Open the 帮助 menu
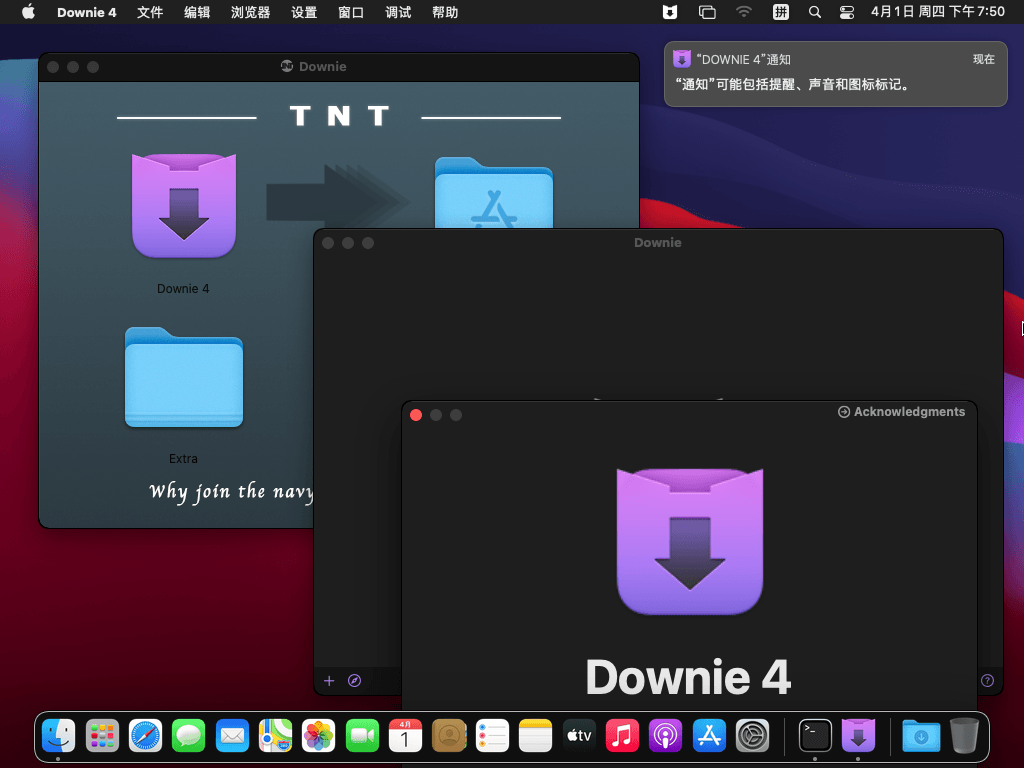The width and height of the screenshot is (1024, 768). 445,12
